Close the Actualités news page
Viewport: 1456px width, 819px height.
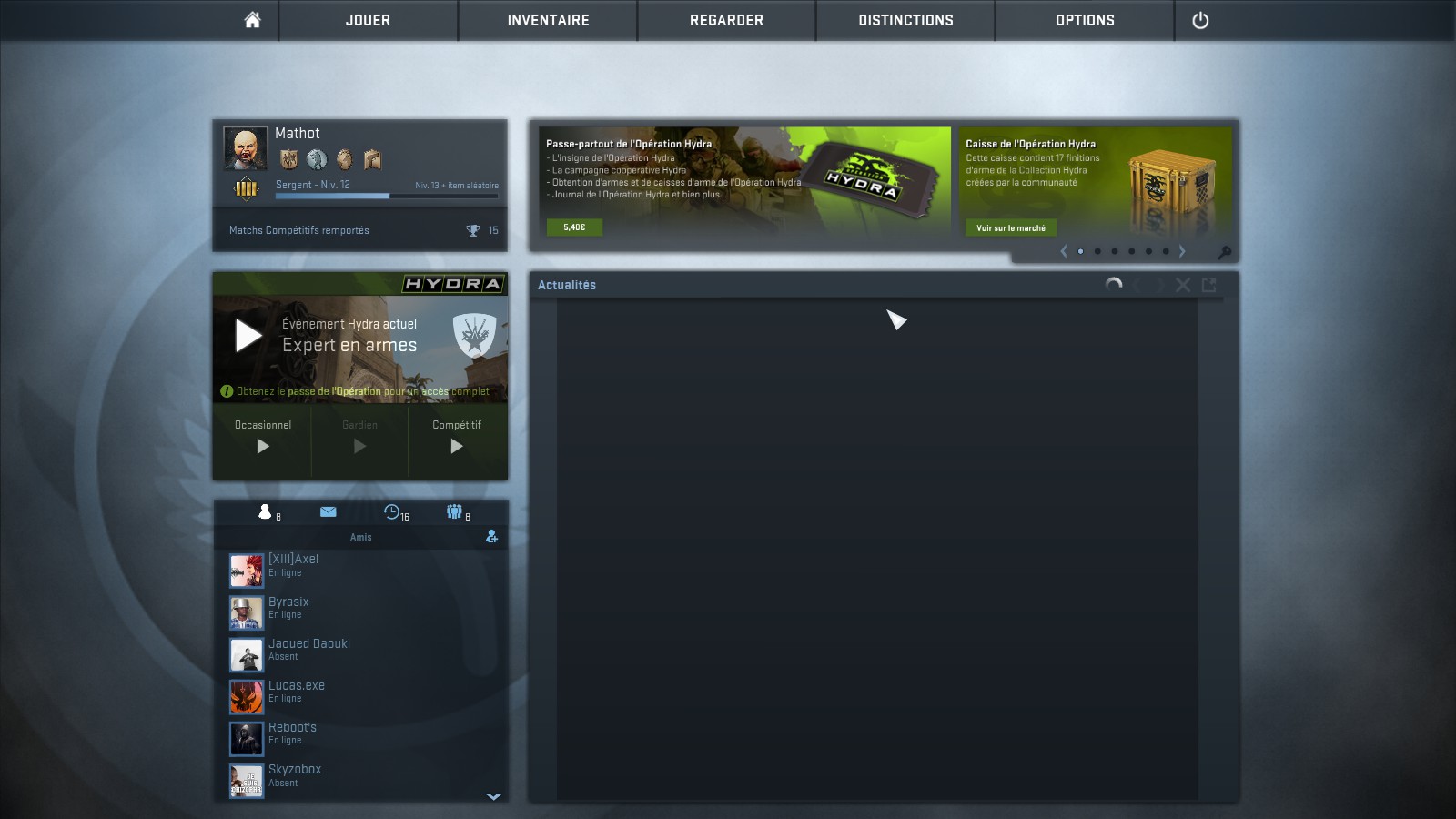1183,285
